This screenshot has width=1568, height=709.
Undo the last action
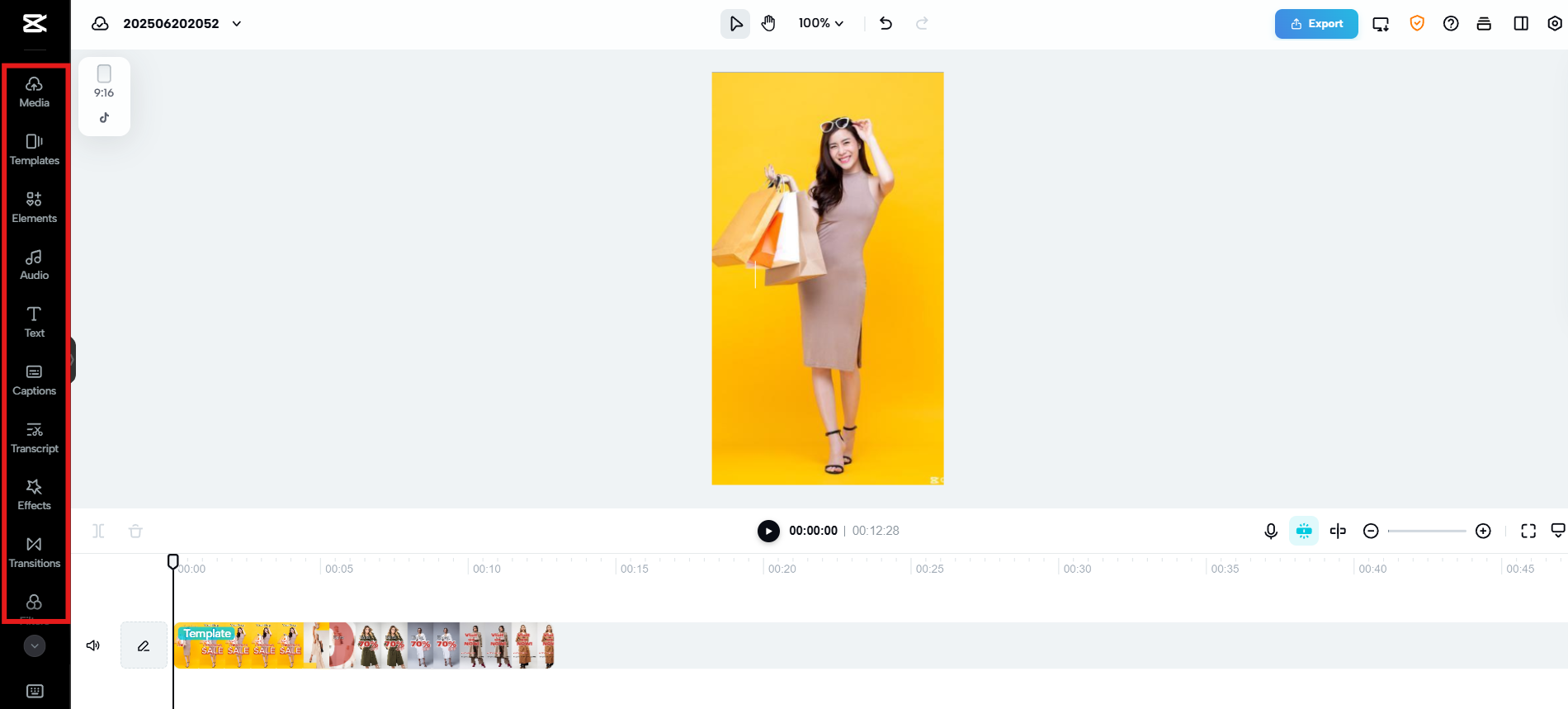pyautogui.click(x=886, y=23)
